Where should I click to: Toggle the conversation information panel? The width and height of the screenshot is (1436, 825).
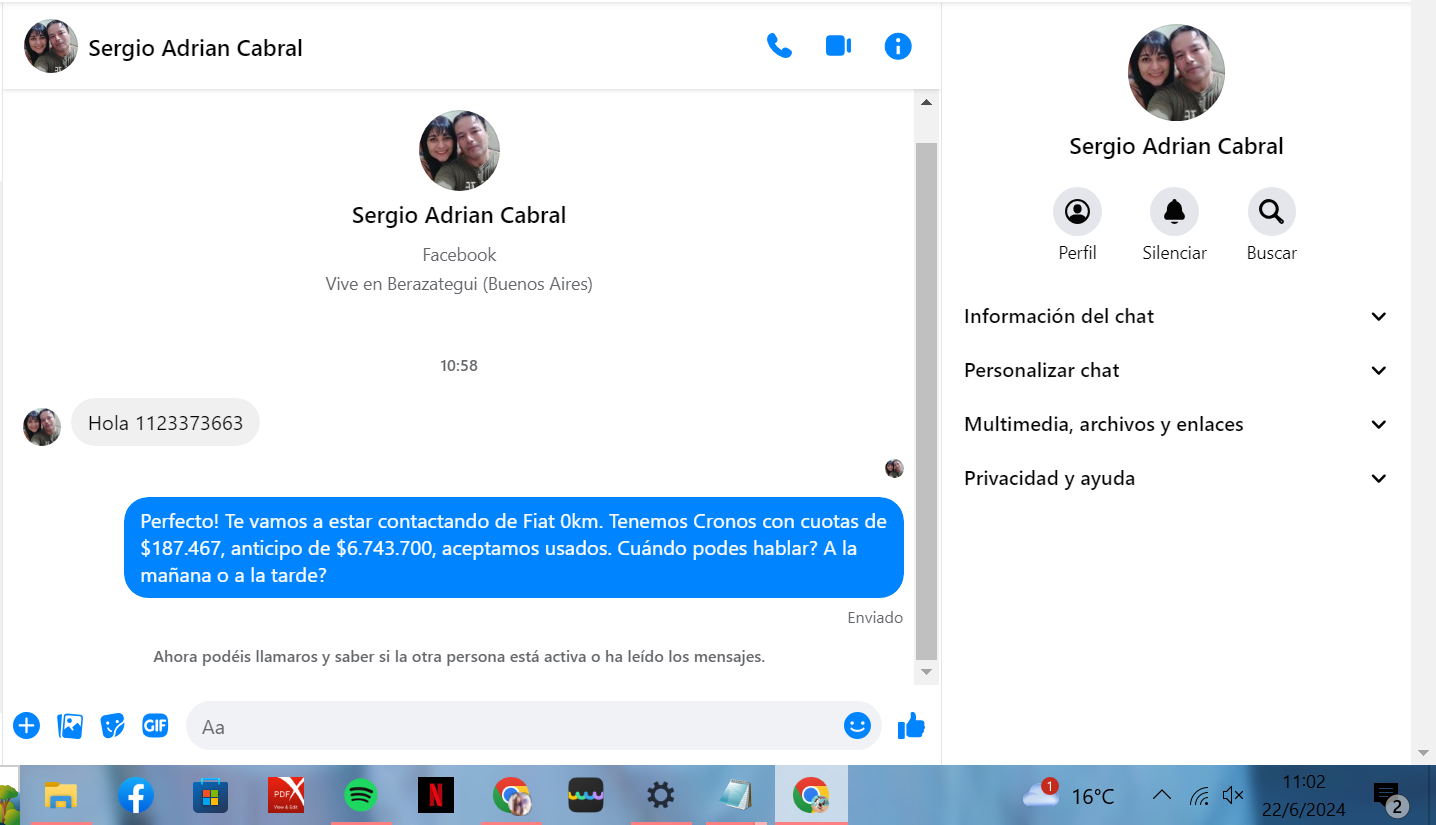tap(897, 46)
